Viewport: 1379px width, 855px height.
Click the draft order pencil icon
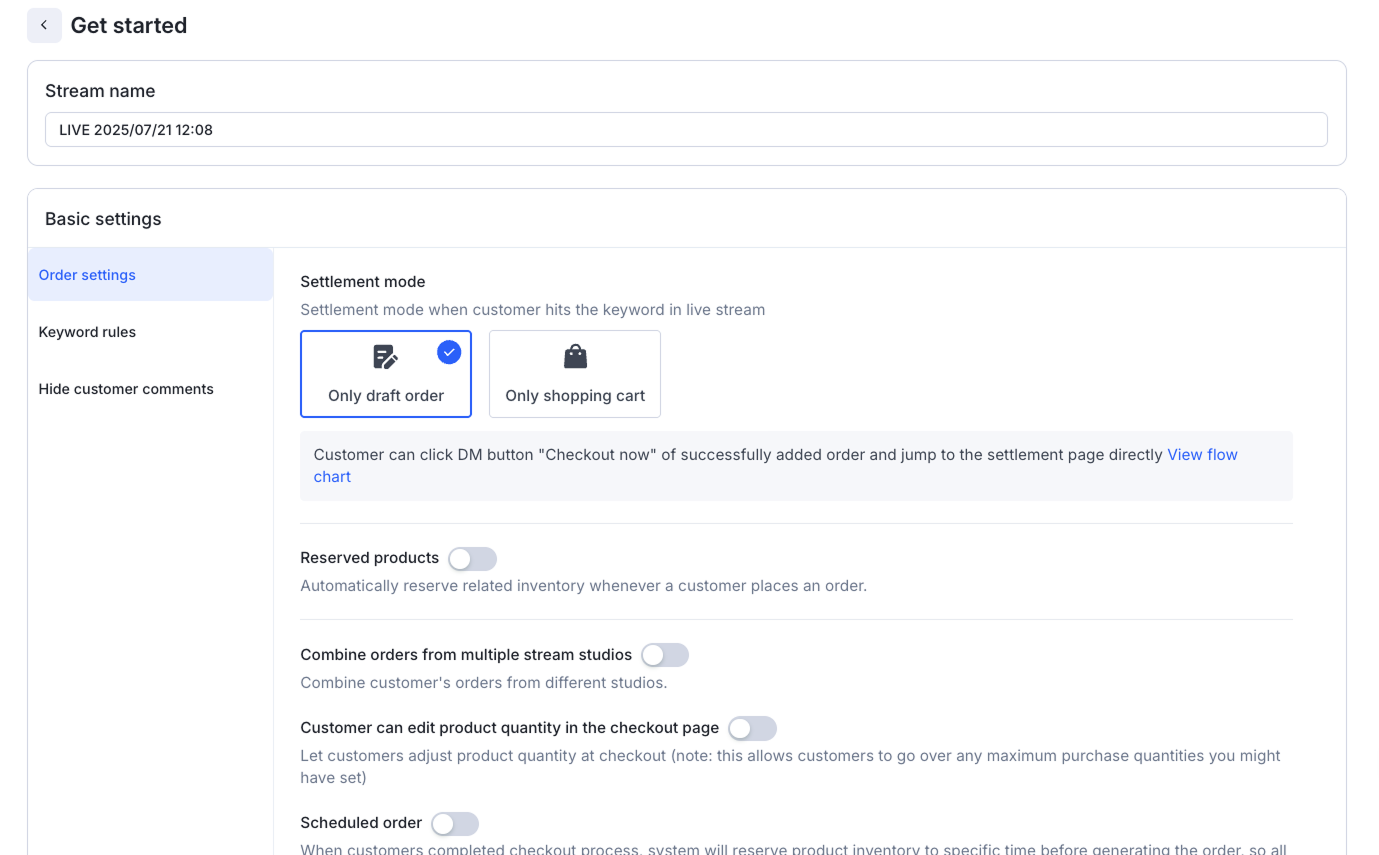click(385, 357)
